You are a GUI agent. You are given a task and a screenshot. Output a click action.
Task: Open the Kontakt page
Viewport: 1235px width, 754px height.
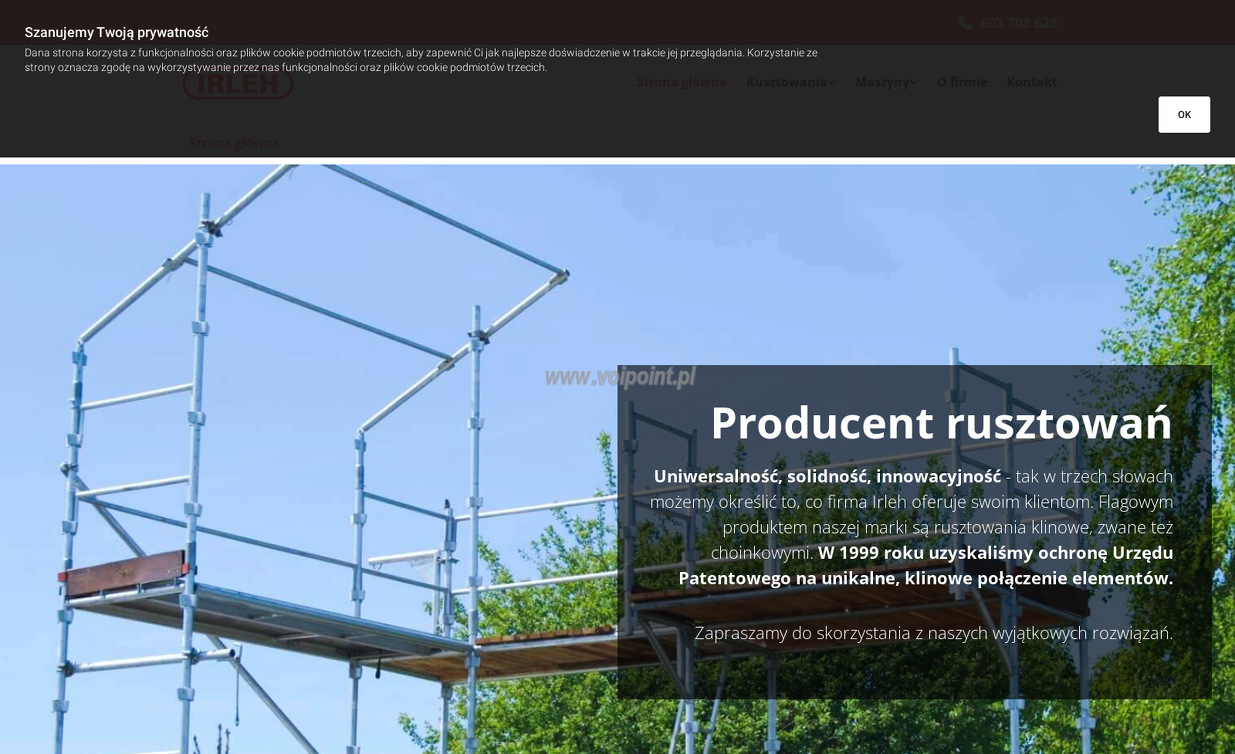[x=1031, y=82]
